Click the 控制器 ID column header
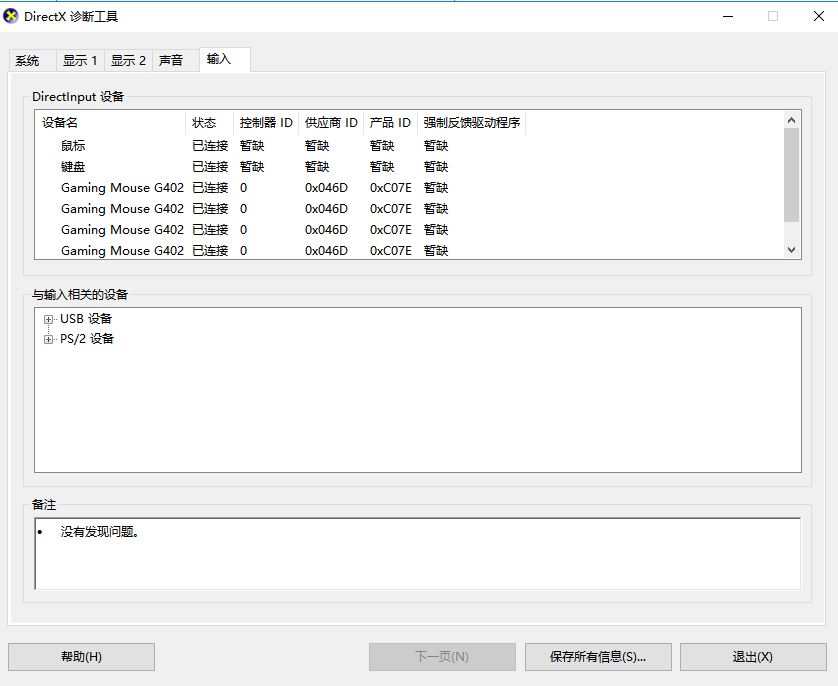838x686 pixels. [266, 123]
